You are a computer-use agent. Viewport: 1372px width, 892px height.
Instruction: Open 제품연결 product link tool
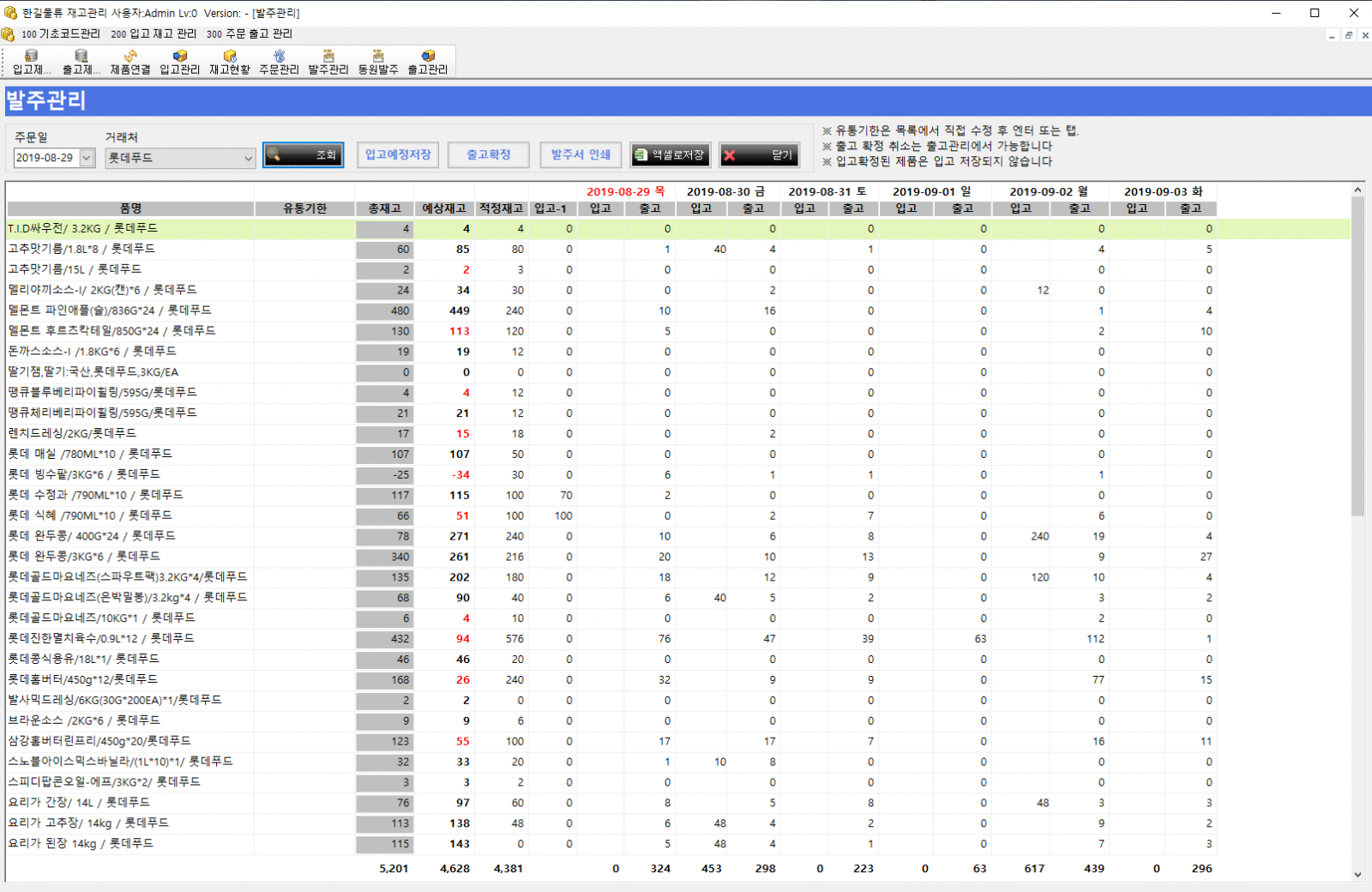(x=130, y=62)
